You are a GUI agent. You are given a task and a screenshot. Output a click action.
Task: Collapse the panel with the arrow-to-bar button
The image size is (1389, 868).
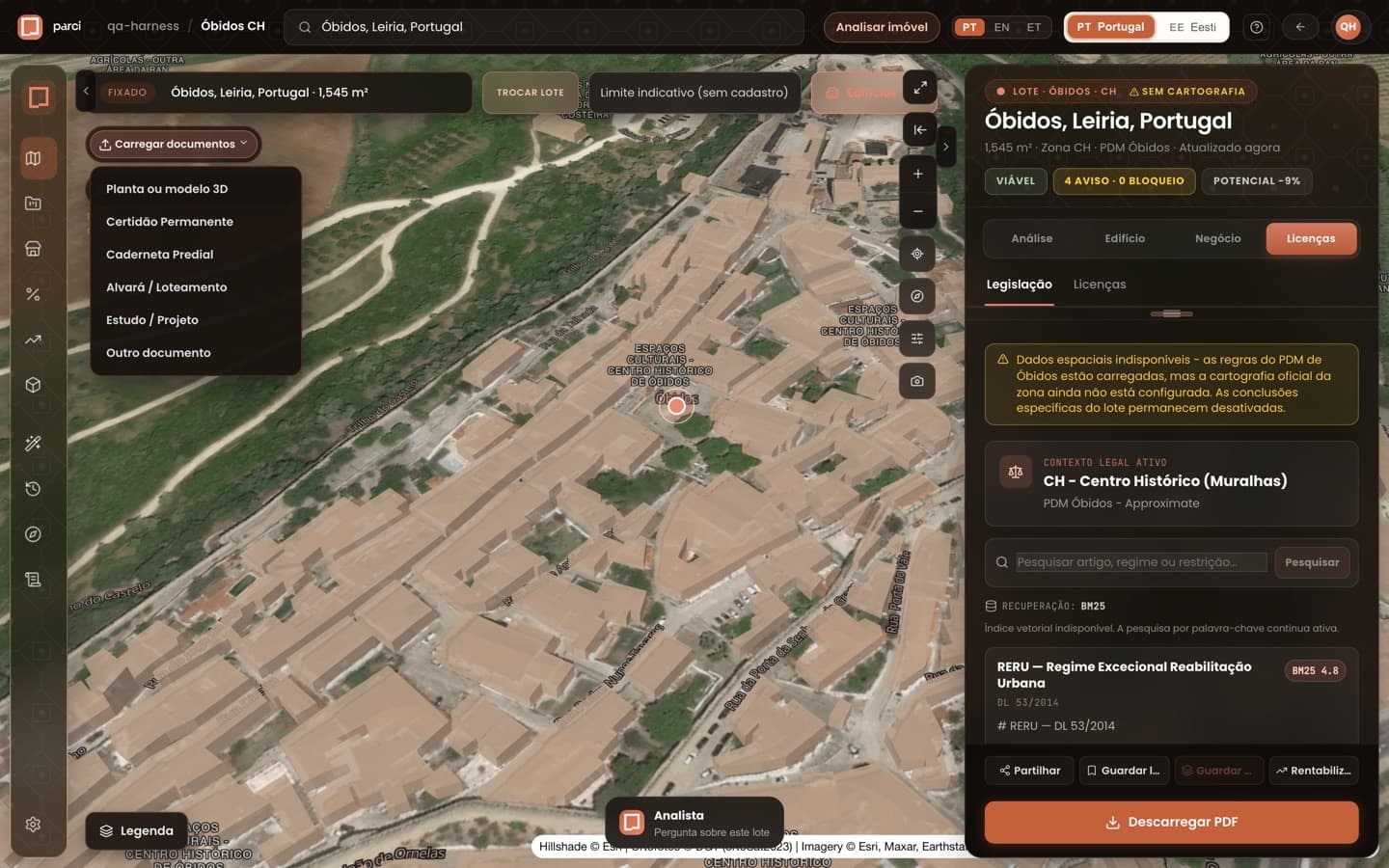pos(919,130)
